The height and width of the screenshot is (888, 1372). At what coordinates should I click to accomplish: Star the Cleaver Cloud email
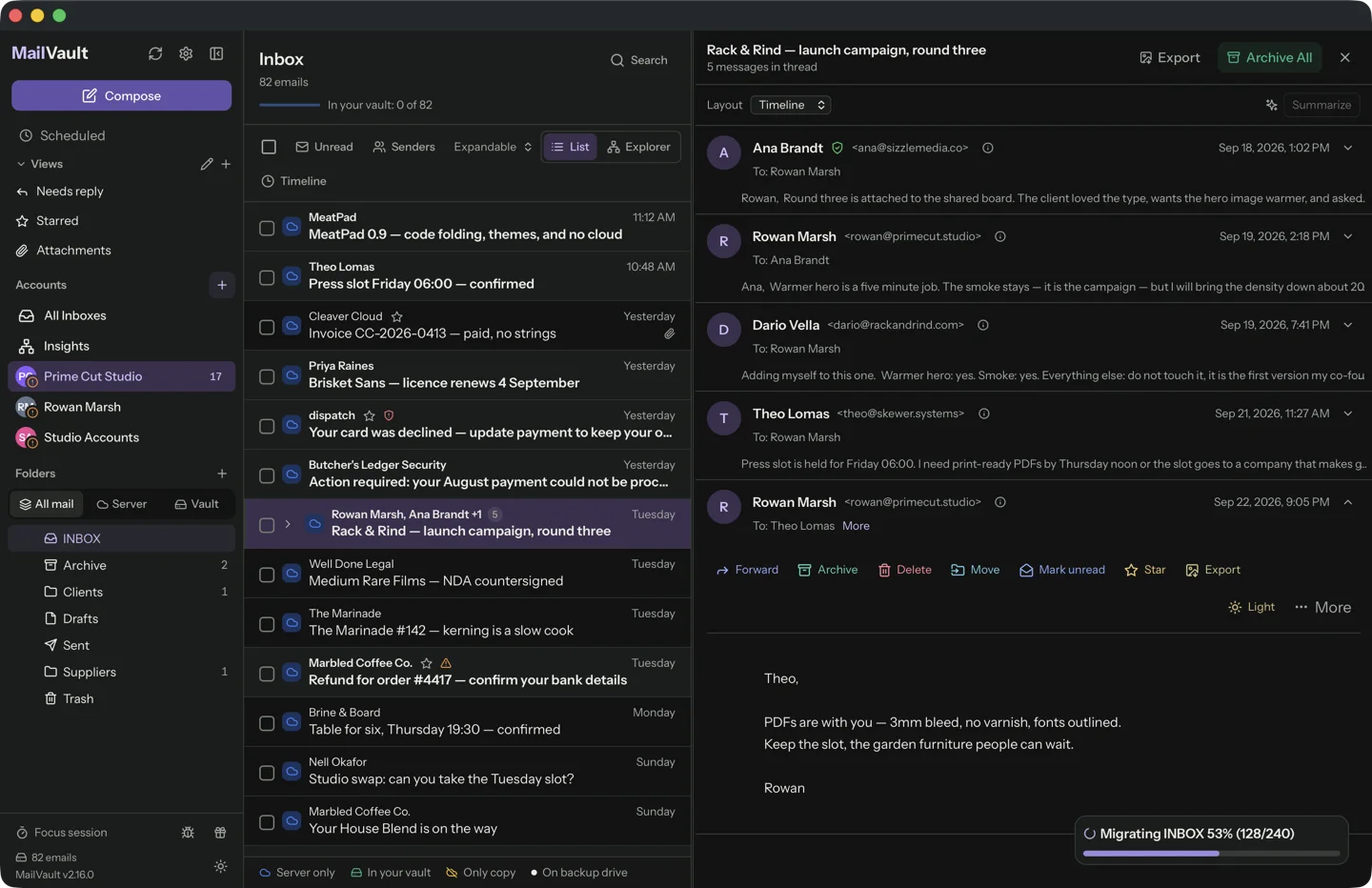pyautogui.click(x=396, y=316)
